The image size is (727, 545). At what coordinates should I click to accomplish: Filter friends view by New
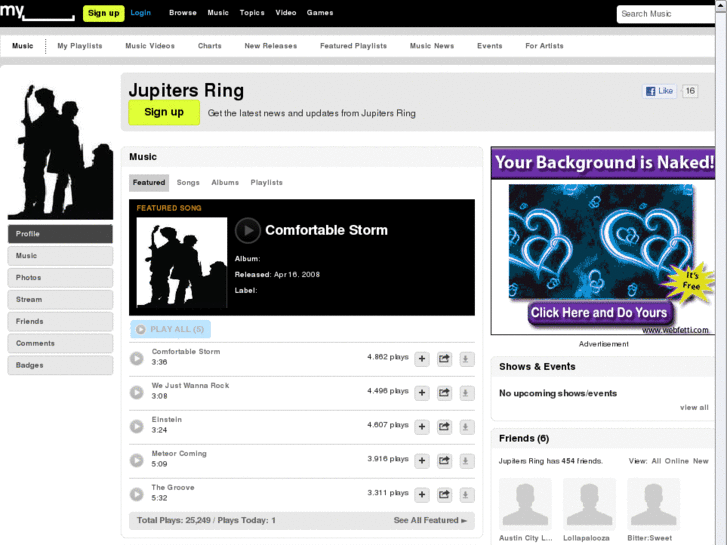click(x=701, y=461)
